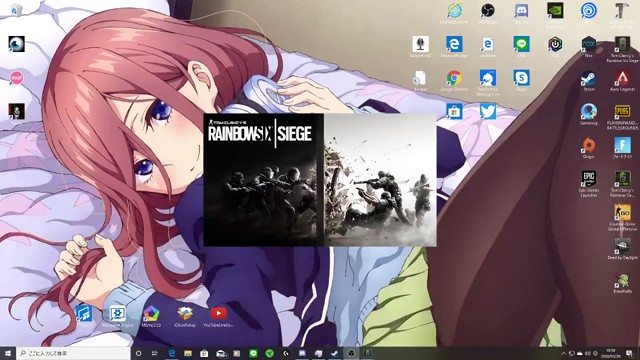Select the microphone app desktop icon

pyautogui.click(x=420, y=44)
